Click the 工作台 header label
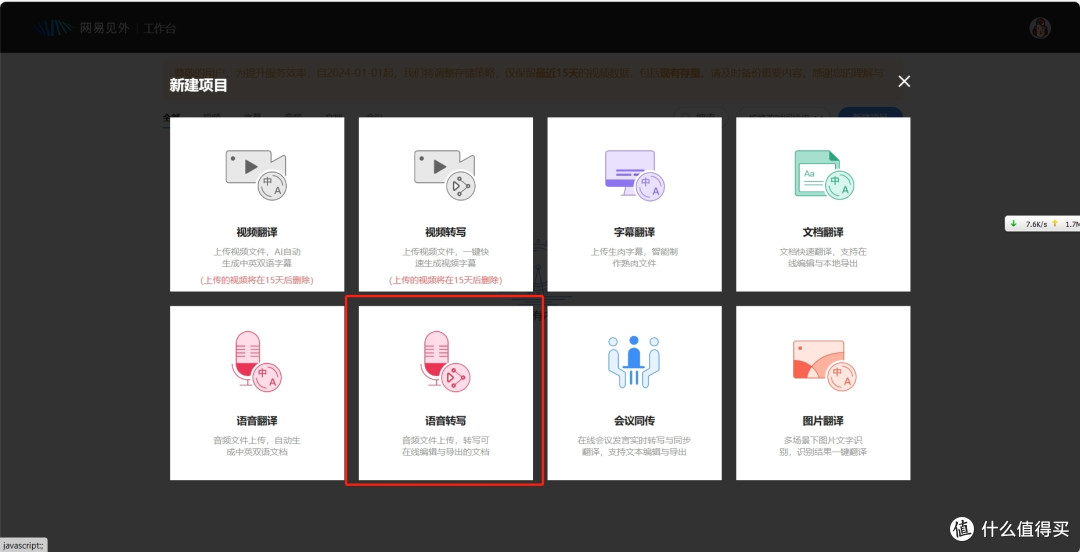 (x=160, y=29)
